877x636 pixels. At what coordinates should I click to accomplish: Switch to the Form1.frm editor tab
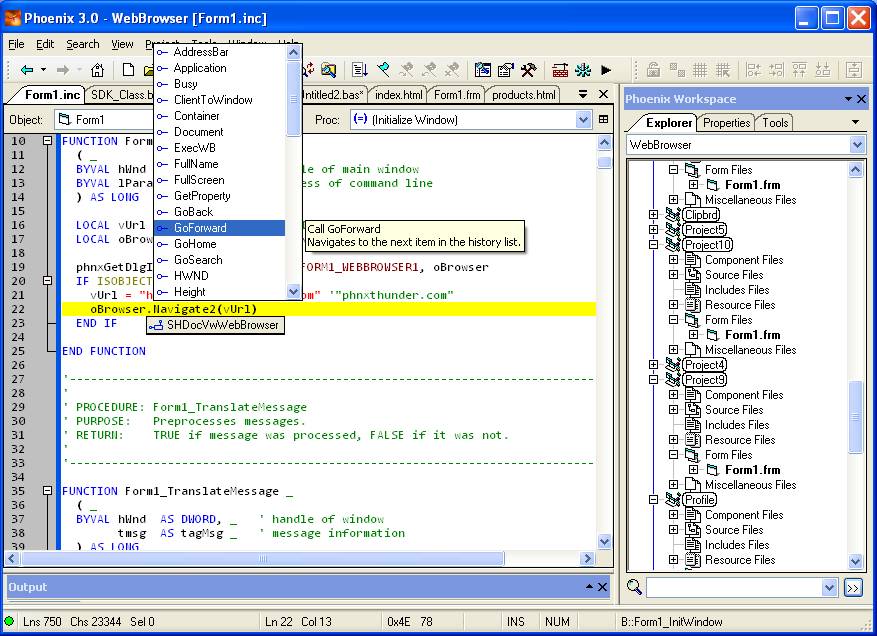pyautogui.click(x=457, y=95)
